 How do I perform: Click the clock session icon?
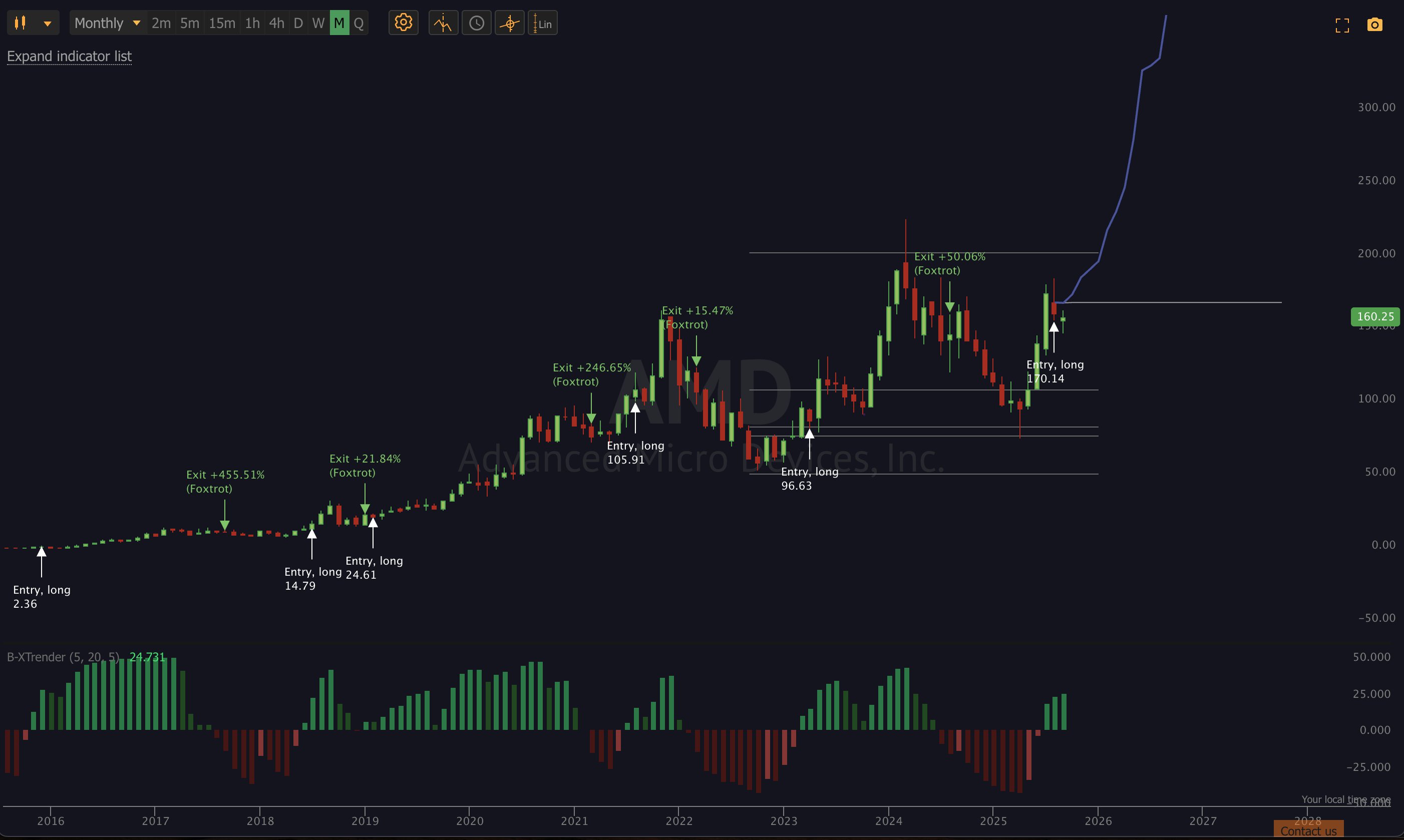tap(476, 23)
